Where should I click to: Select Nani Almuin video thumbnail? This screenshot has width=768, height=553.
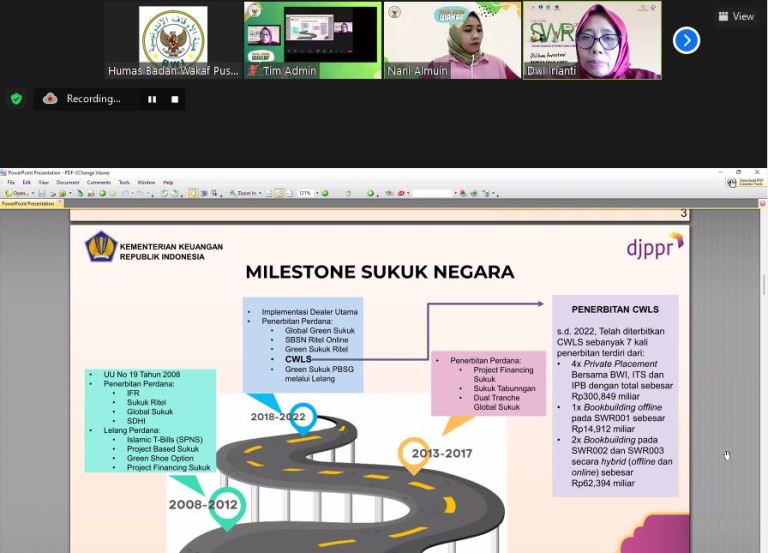(452, 40)
